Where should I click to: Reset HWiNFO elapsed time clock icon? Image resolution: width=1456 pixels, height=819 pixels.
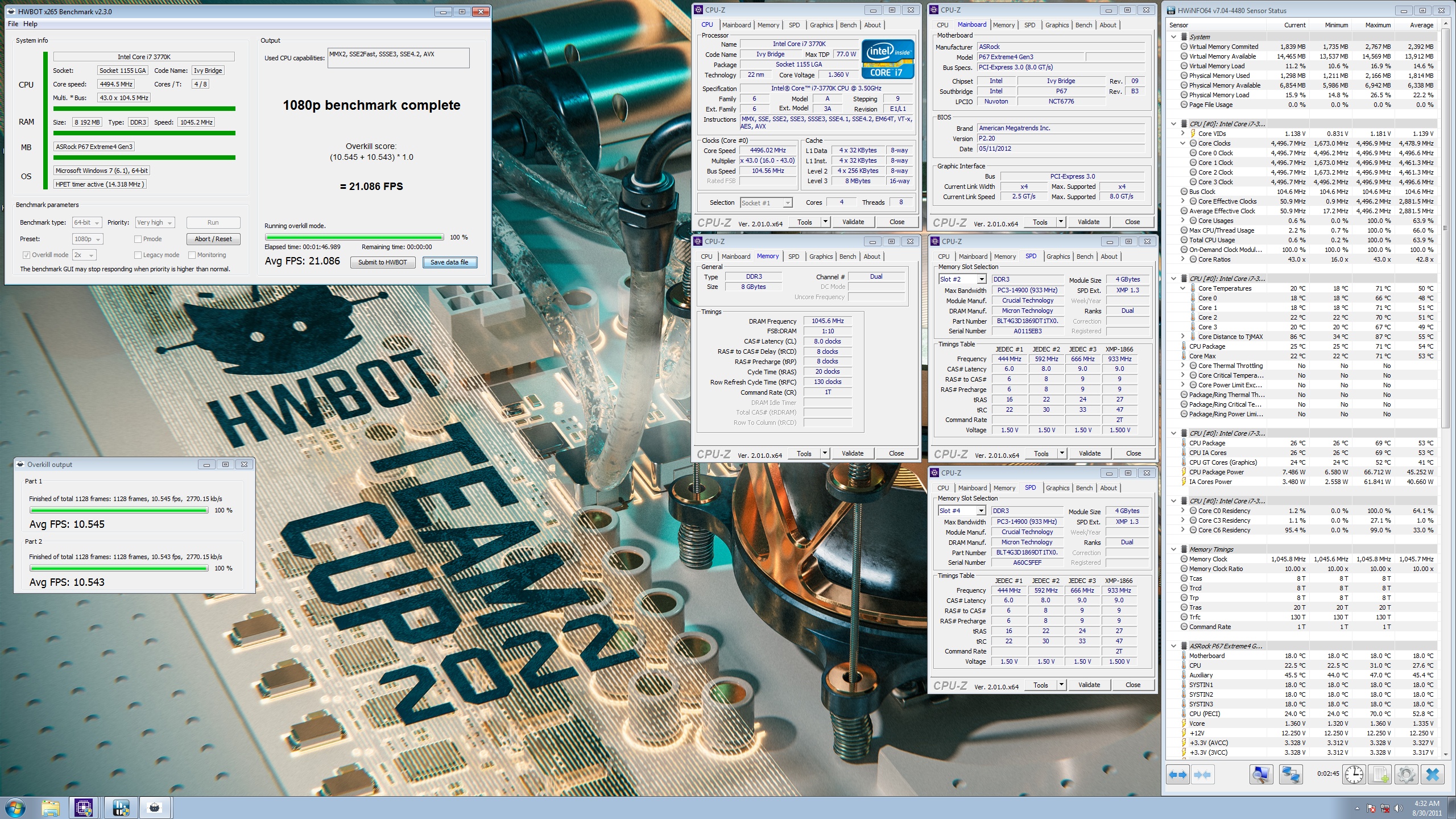tap(1354, 774)
